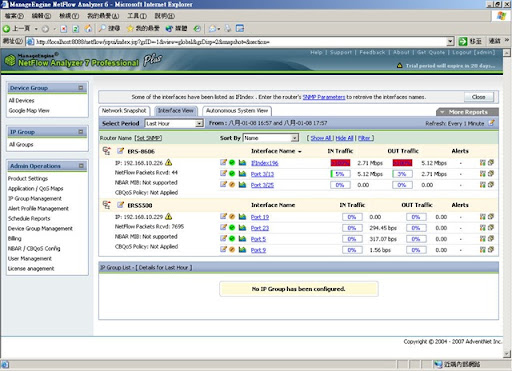This screenshot has height=371, width=512.
Task: Toggle the green status icon for Port 23
Action: click(232, 228)
